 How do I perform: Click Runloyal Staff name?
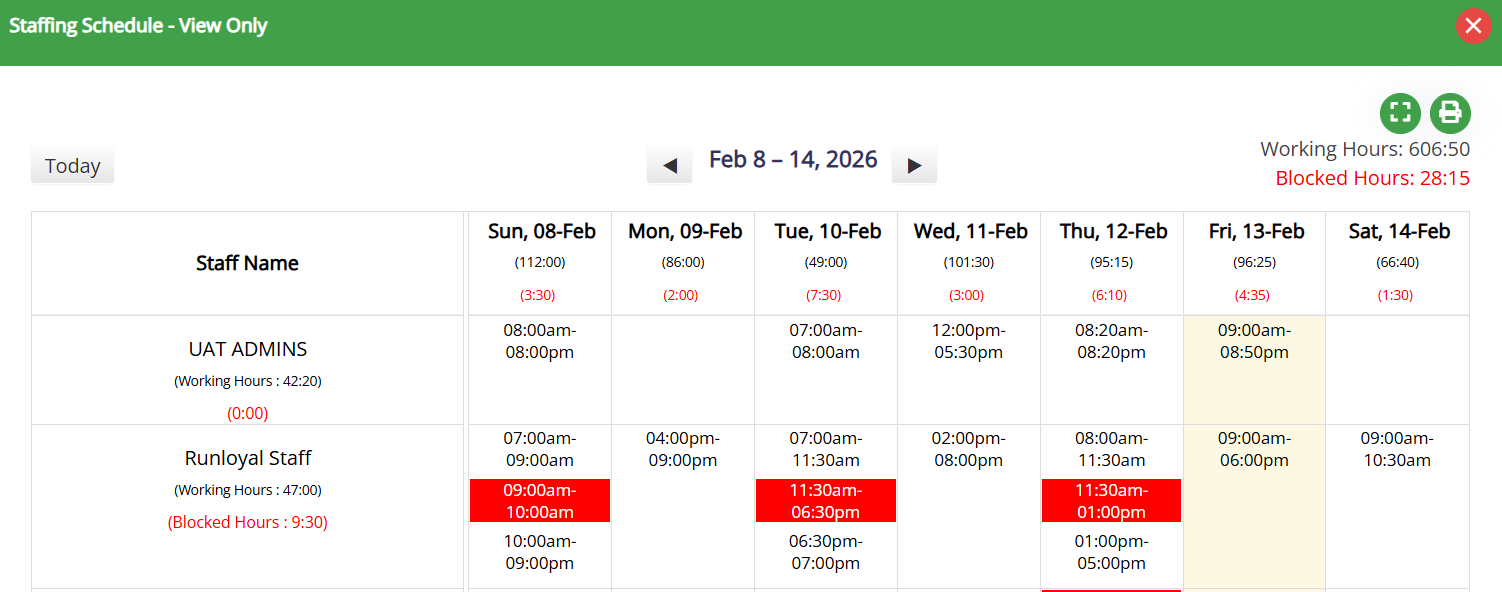click(248, 458)
